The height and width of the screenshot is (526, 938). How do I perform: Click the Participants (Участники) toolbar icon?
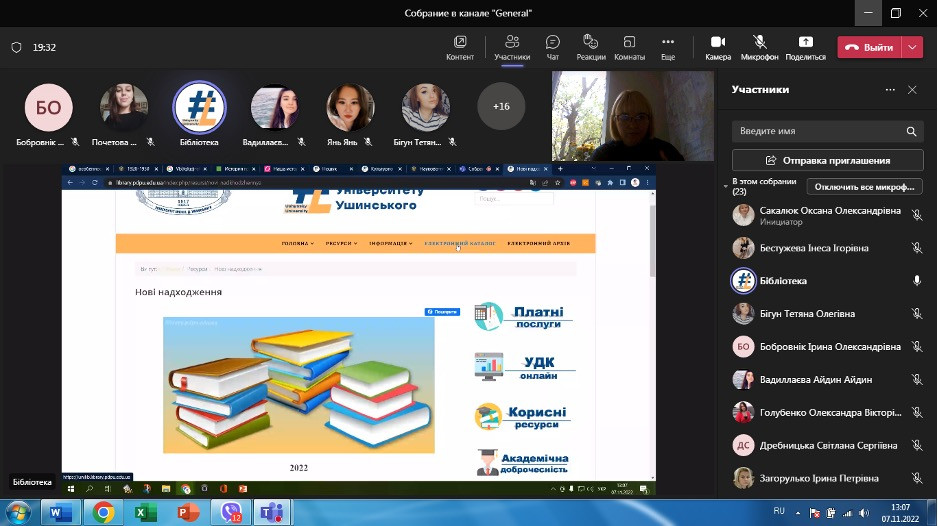511,42
